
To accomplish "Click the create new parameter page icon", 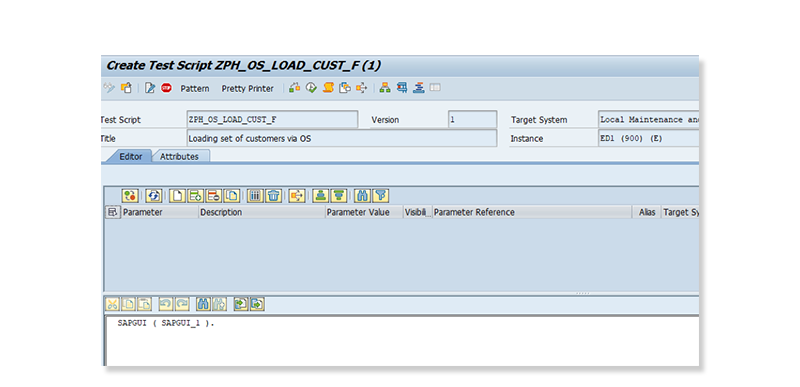I will tap(177, 195).
